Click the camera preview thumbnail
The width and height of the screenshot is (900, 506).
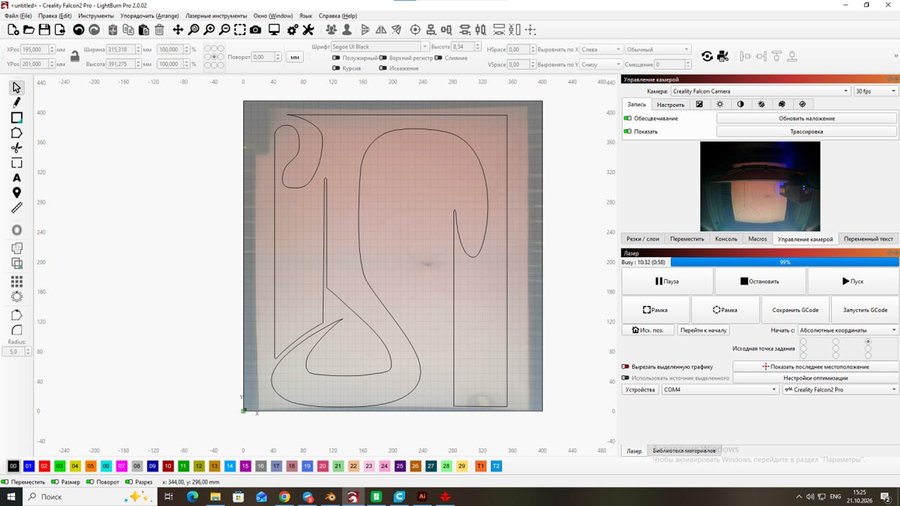tap(760, 186)
